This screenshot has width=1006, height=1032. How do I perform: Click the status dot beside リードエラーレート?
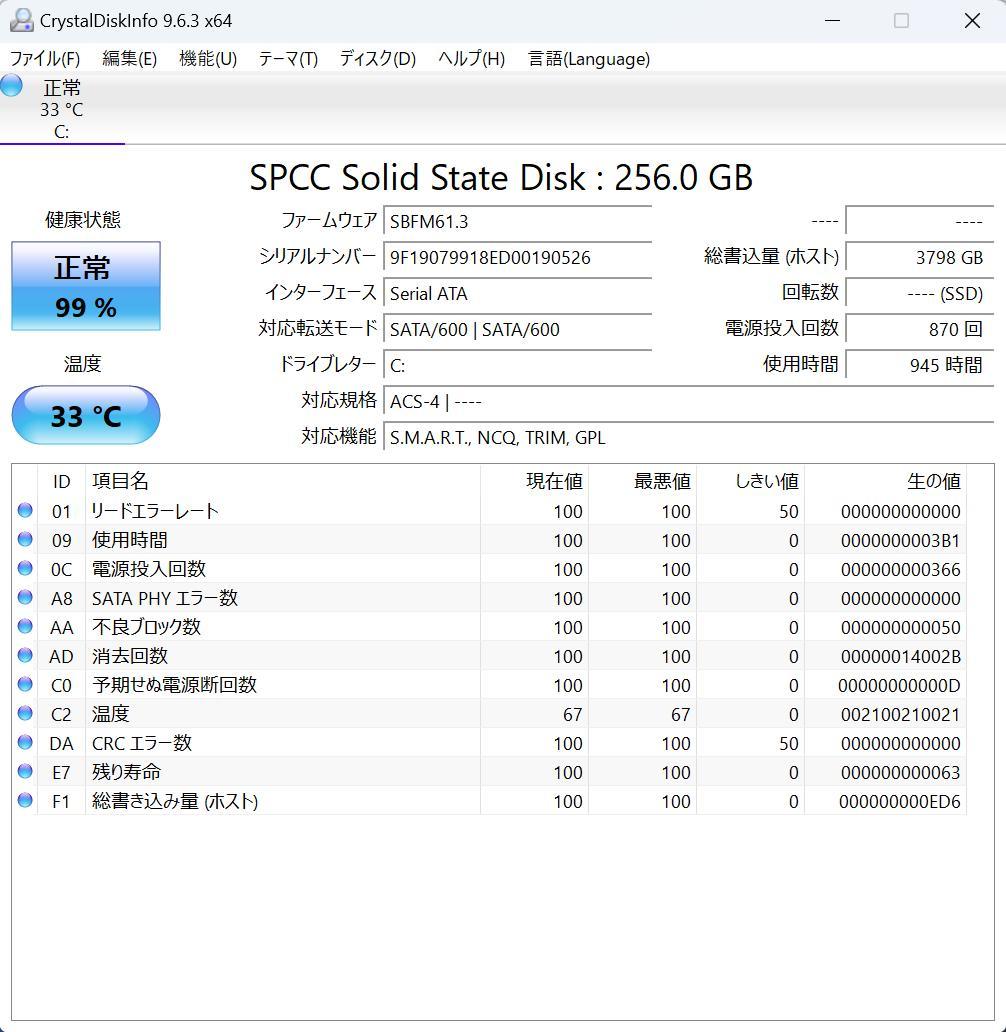[x=23, y=511]
